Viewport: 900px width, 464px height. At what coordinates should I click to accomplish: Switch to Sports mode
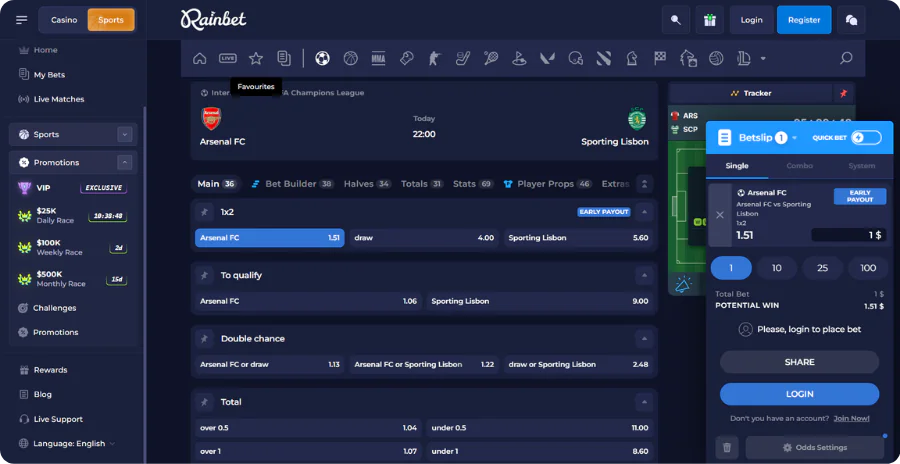pos(111,20)
